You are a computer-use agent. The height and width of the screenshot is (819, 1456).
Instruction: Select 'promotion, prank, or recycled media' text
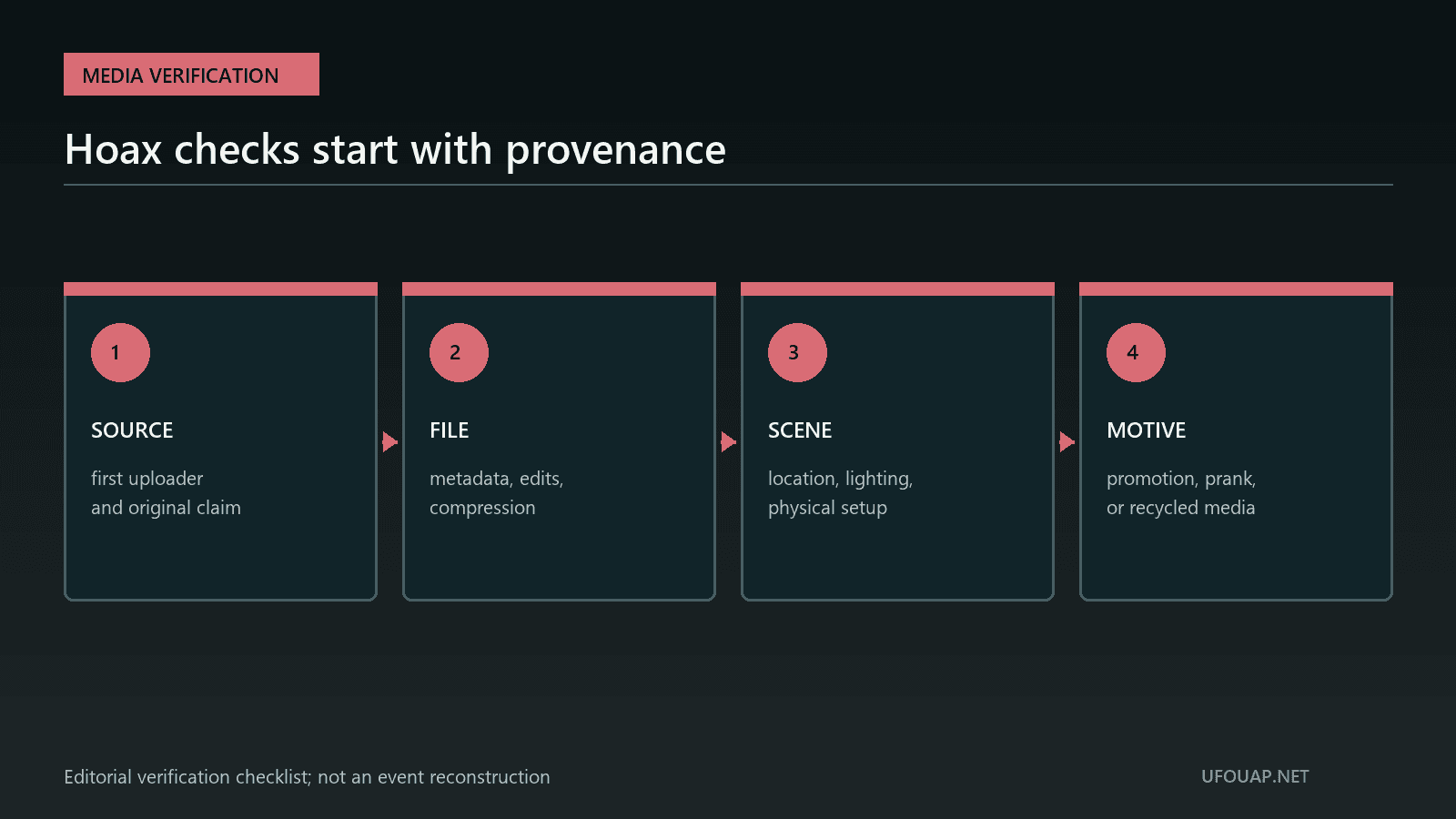pyautogui.click(x=1181, y=493)
